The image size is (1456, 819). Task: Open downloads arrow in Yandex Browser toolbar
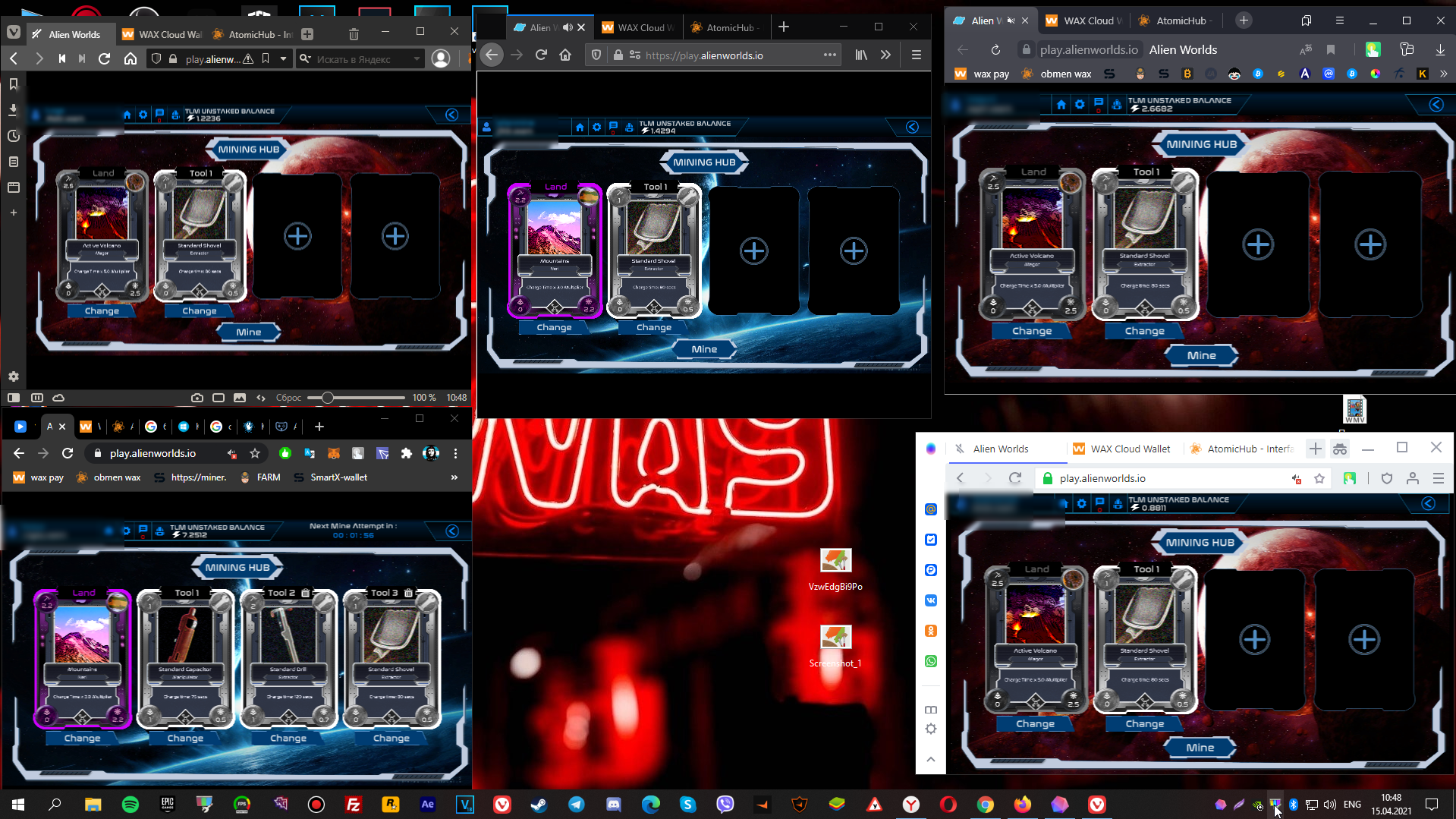point(1440,49)
